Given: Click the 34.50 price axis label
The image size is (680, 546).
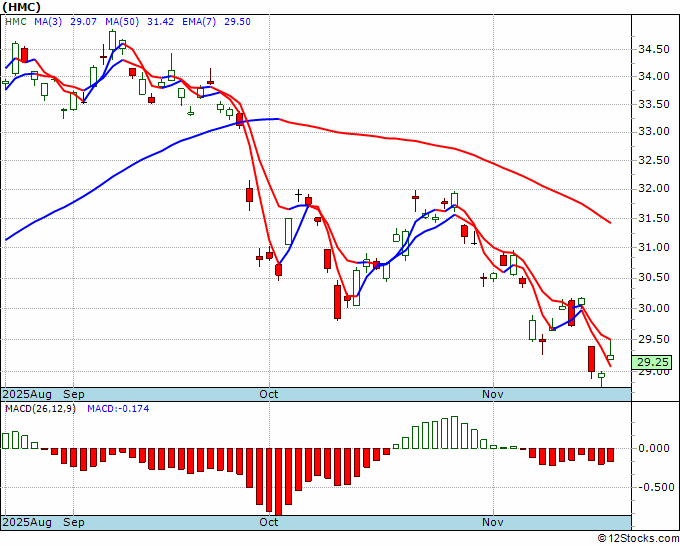Looking at the screenshot, I should tap(654, 50).
